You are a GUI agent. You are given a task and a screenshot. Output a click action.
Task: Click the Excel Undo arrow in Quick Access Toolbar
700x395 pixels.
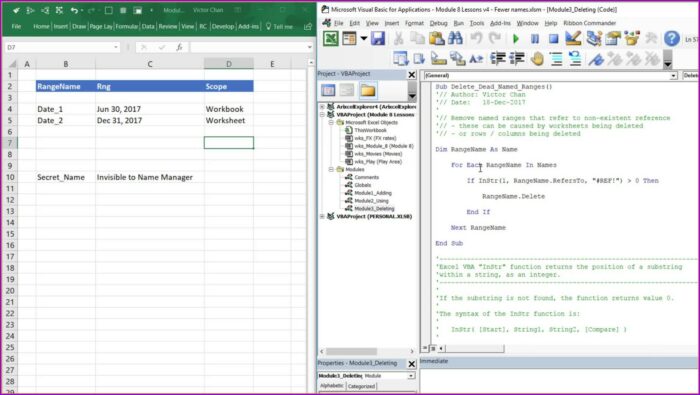click(74, 10)
